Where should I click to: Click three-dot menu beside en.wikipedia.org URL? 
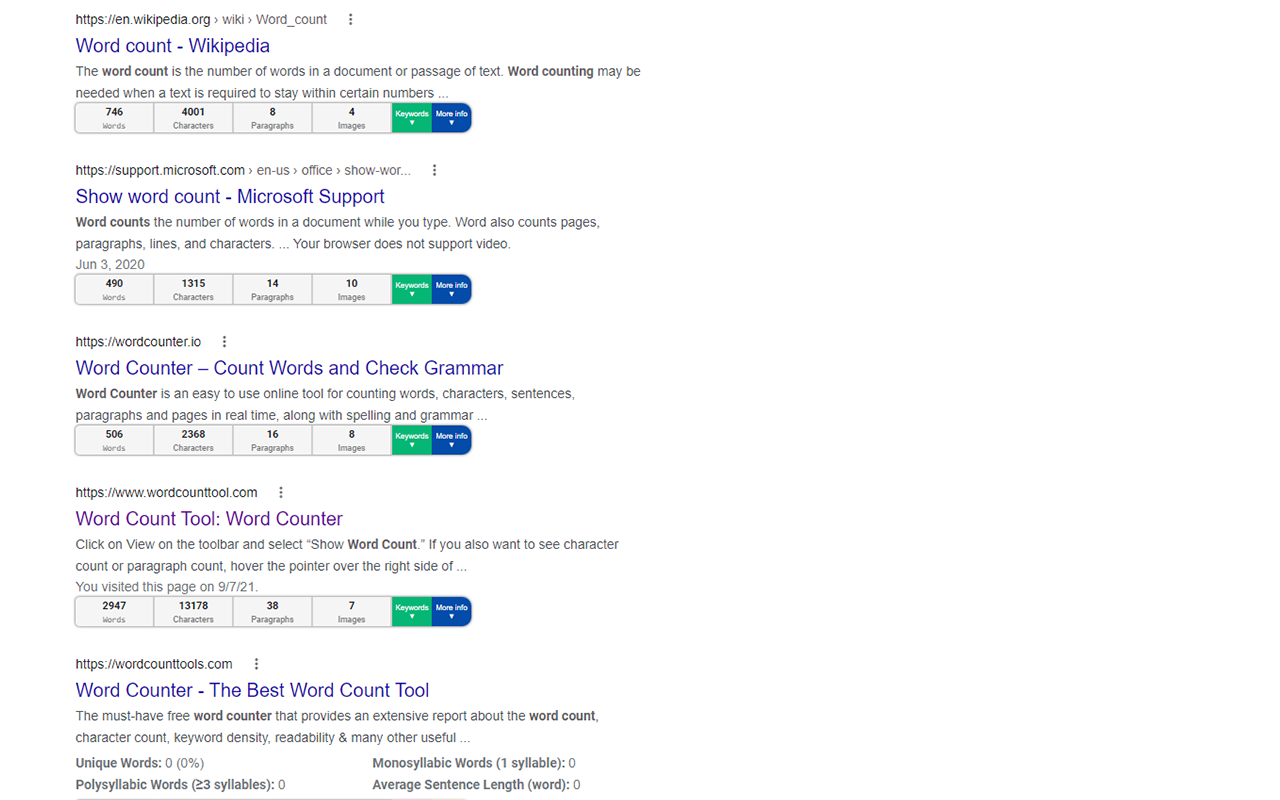[350, 19]
